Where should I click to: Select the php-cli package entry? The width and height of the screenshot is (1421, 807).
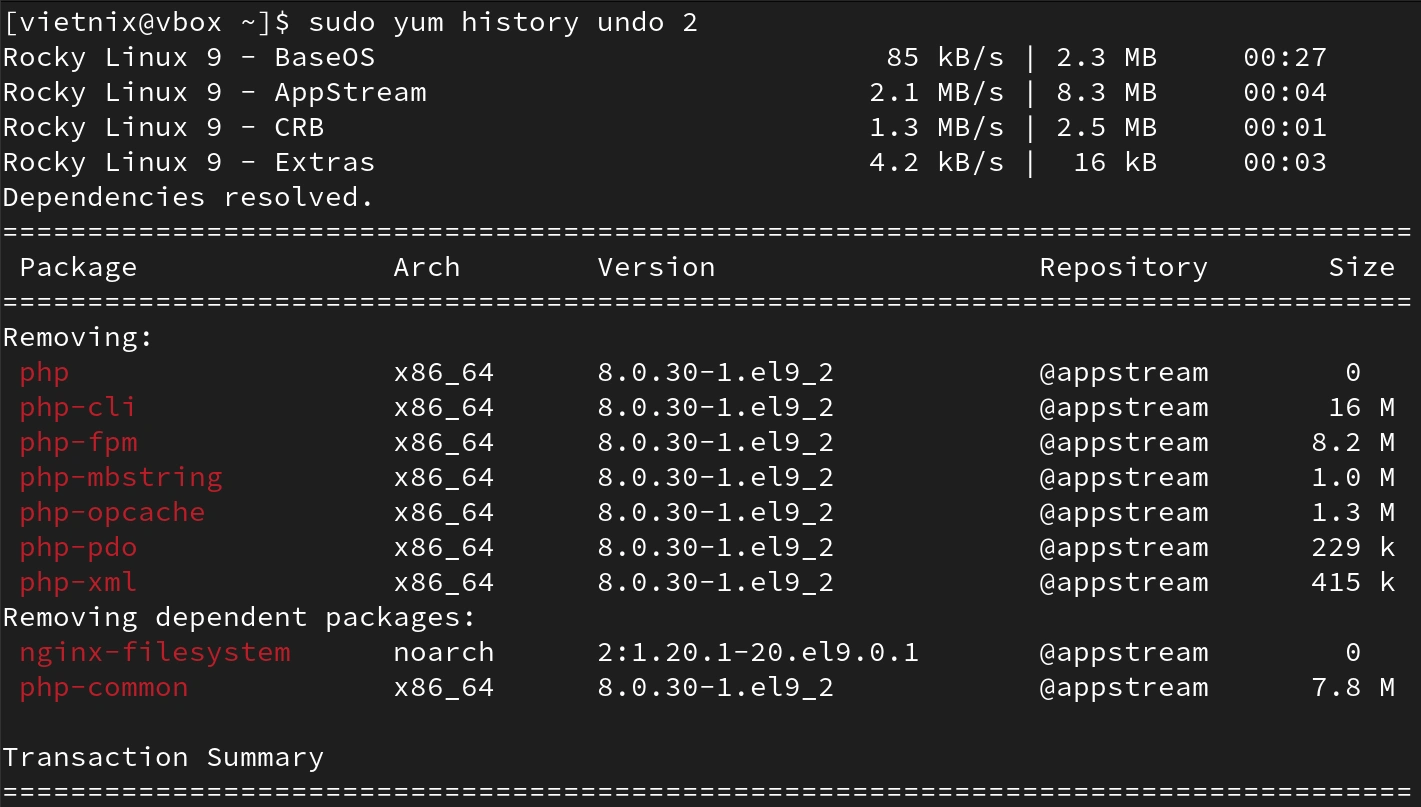click(78, 408)
